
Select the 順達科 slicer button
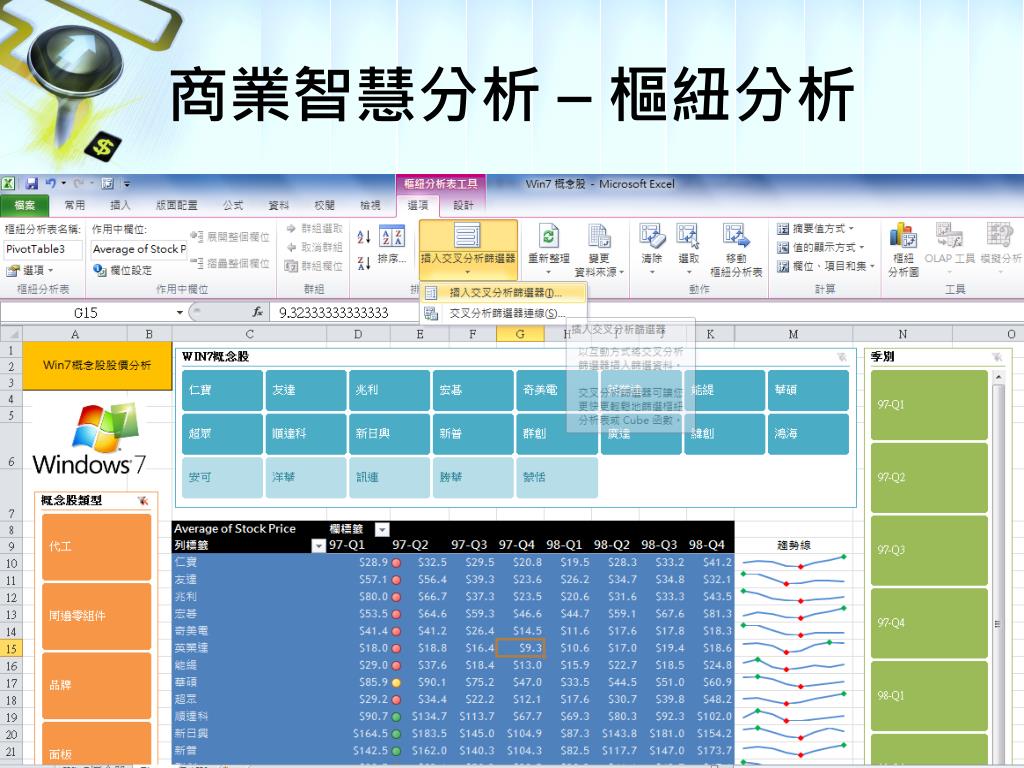pyautogui.click(x=306, y=434)
